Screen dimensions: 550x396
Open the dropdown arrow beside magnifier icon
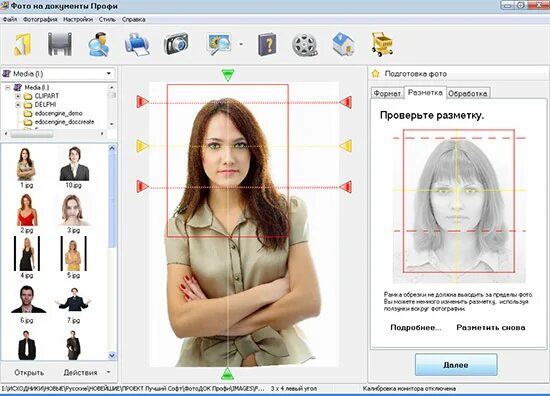241,44
